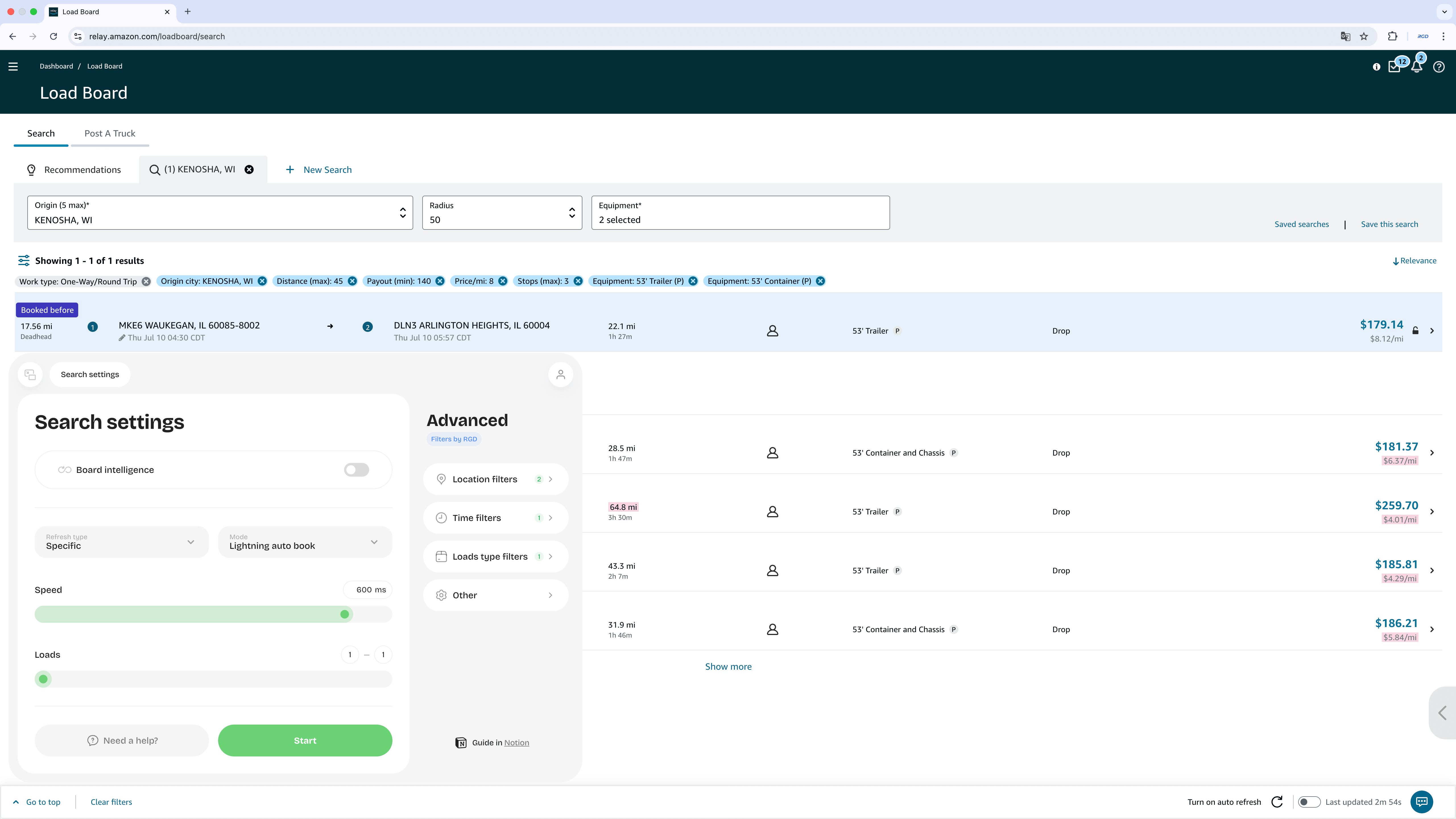
Task: Open the messages inbox icon
Action: 1394,67
